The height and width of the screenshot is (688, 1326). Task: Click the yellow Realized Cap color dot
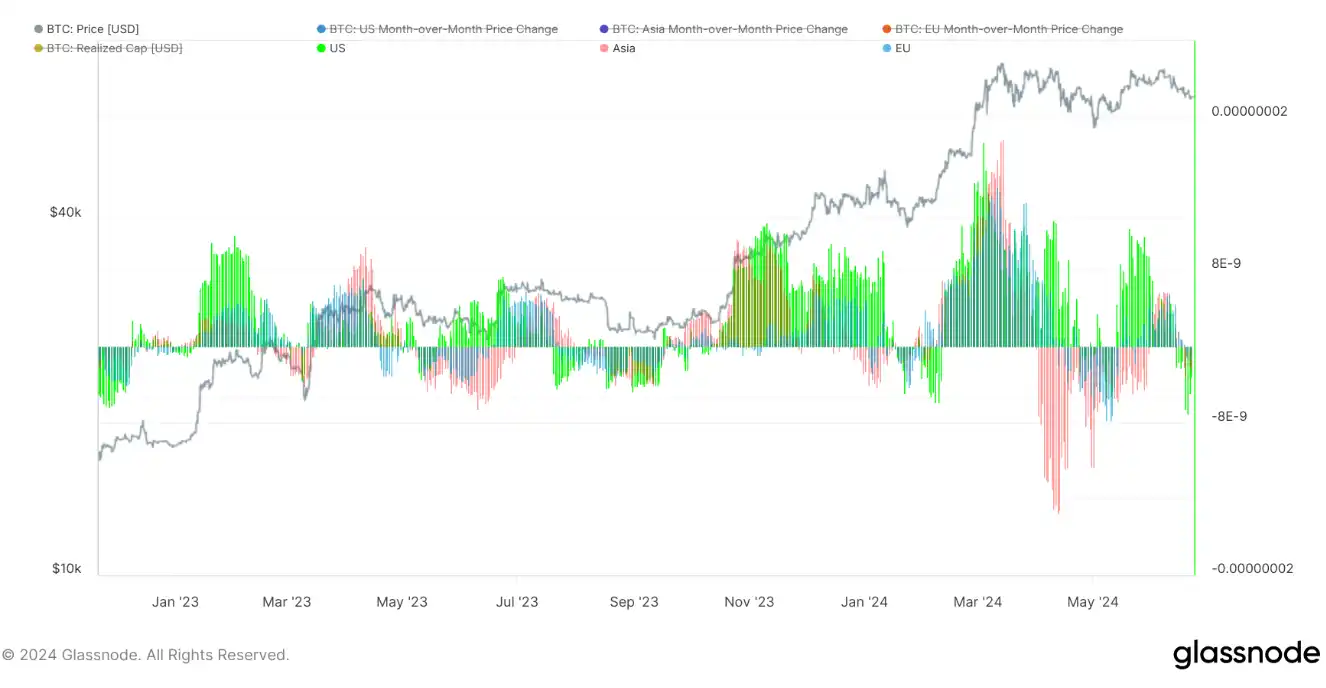point(38,48)
